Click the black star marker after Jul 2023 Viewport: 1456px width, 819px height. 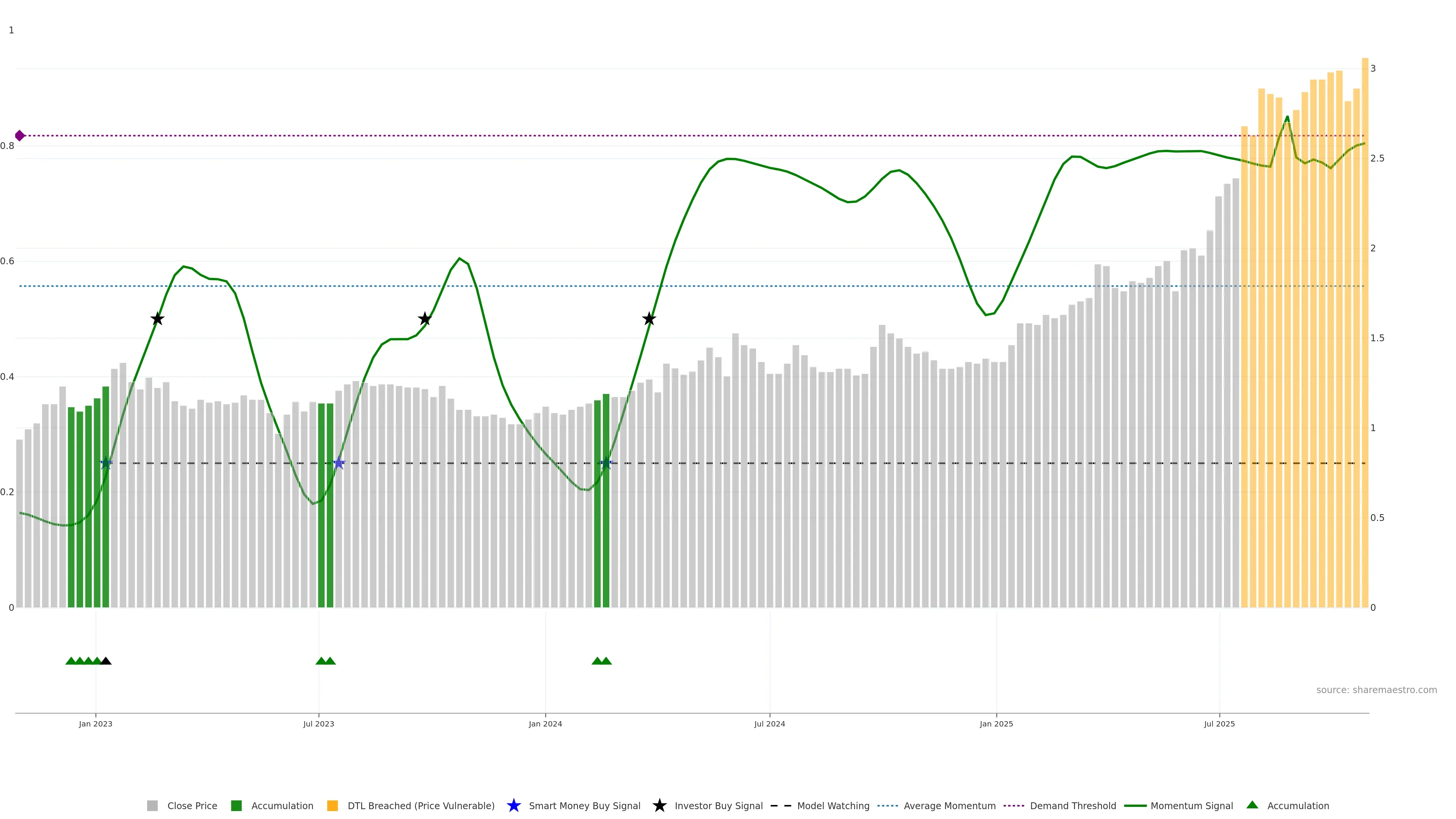425,319
